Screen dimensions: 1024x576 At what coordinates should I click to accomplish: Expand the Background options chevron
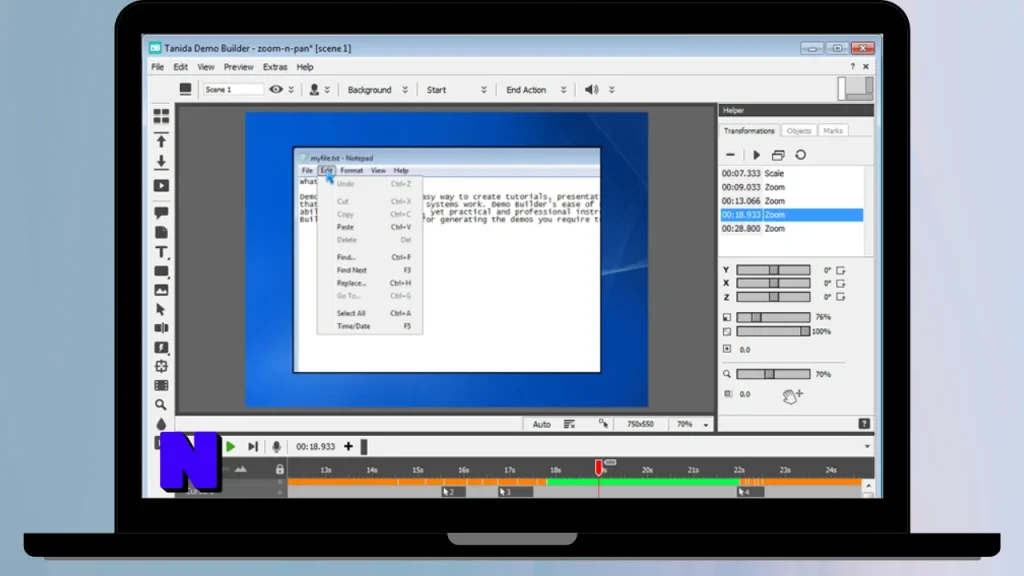point(405,89)
